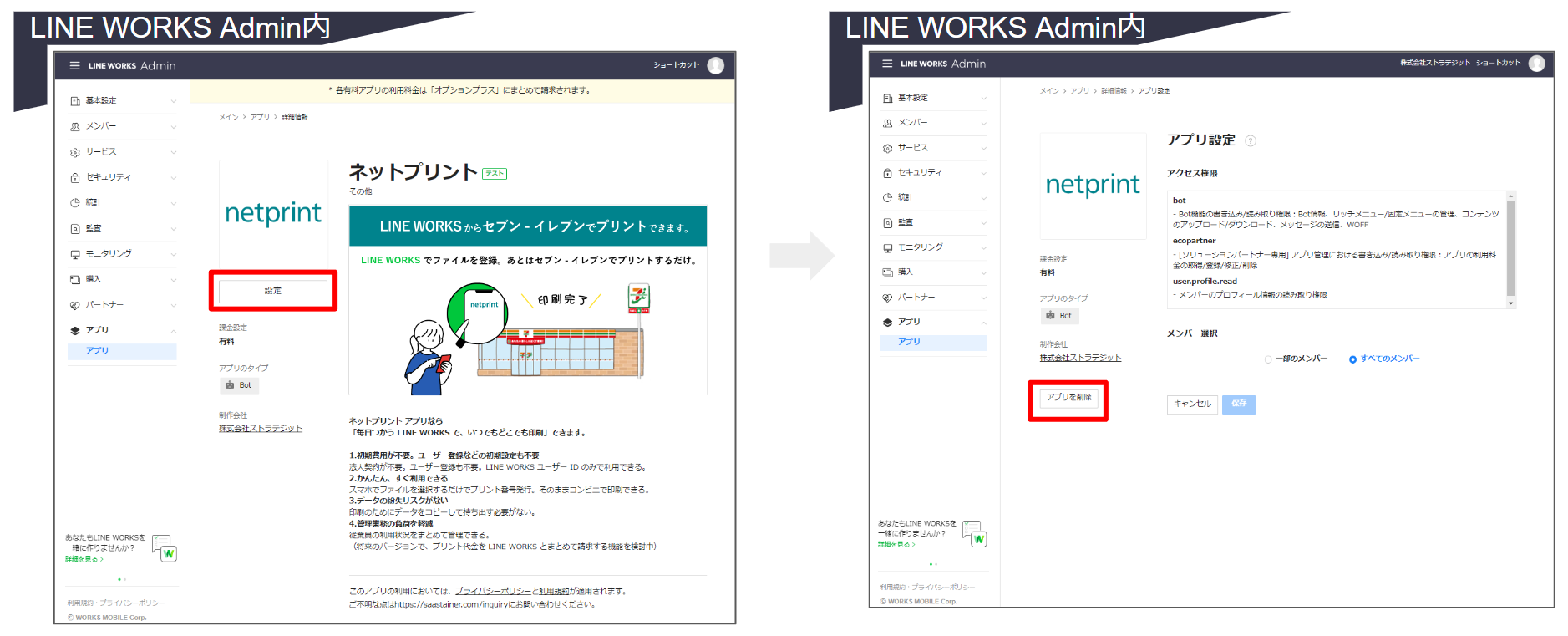Viewport: 1568px width, 636px height.
Task: Click 監査 icon in right window sidebar
Action: [x=888, y=223]
